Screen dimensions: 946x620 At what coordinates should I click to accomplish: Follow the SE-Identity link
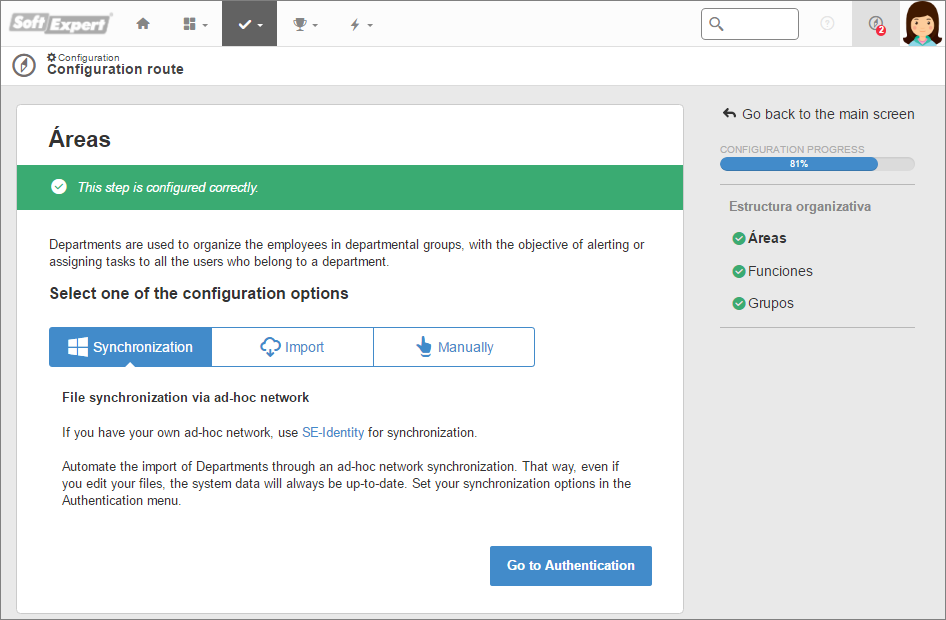[333, 432]
